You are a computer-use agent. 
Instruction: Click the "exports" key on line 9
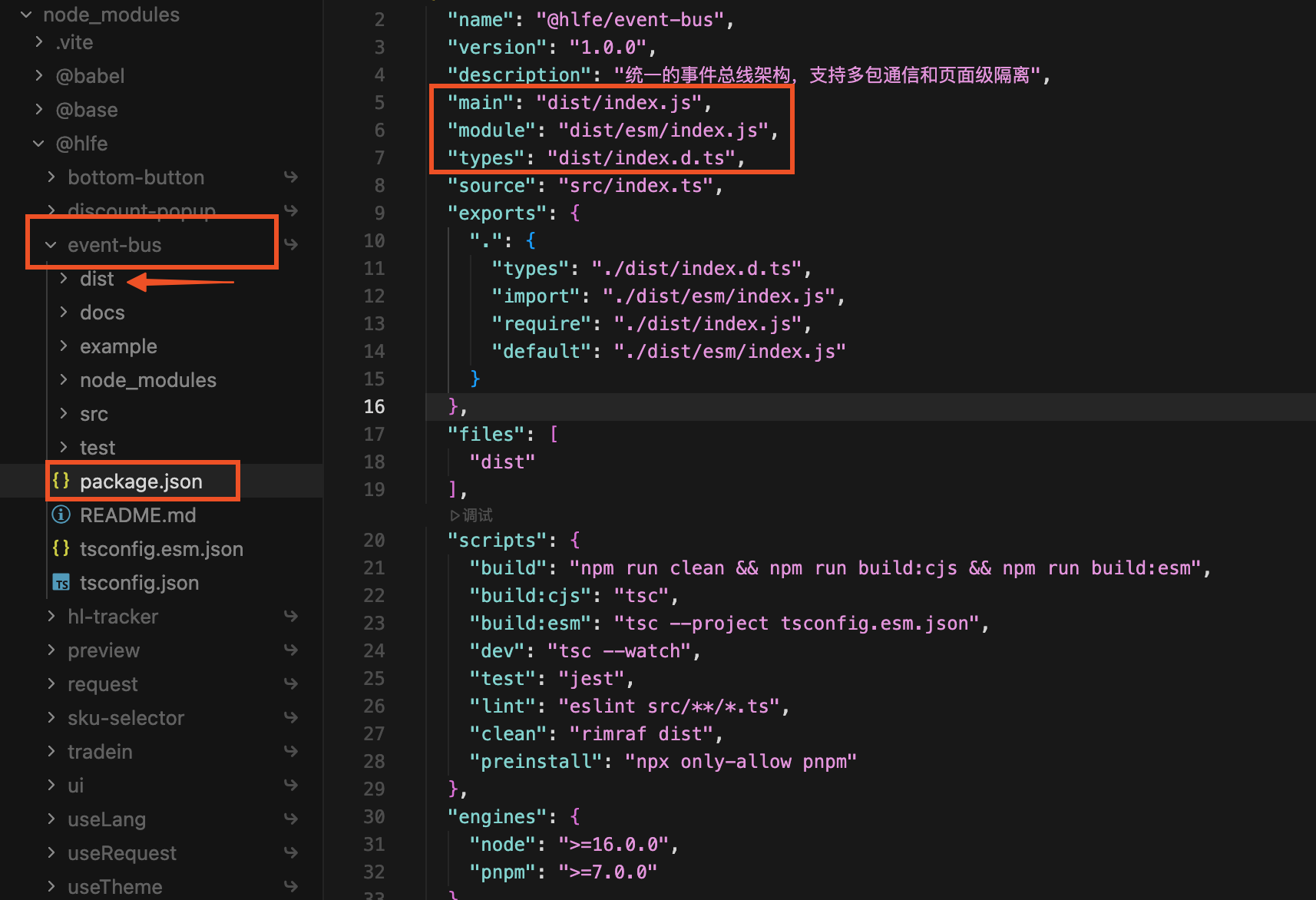pyautogui.click(x=498, y=213)
